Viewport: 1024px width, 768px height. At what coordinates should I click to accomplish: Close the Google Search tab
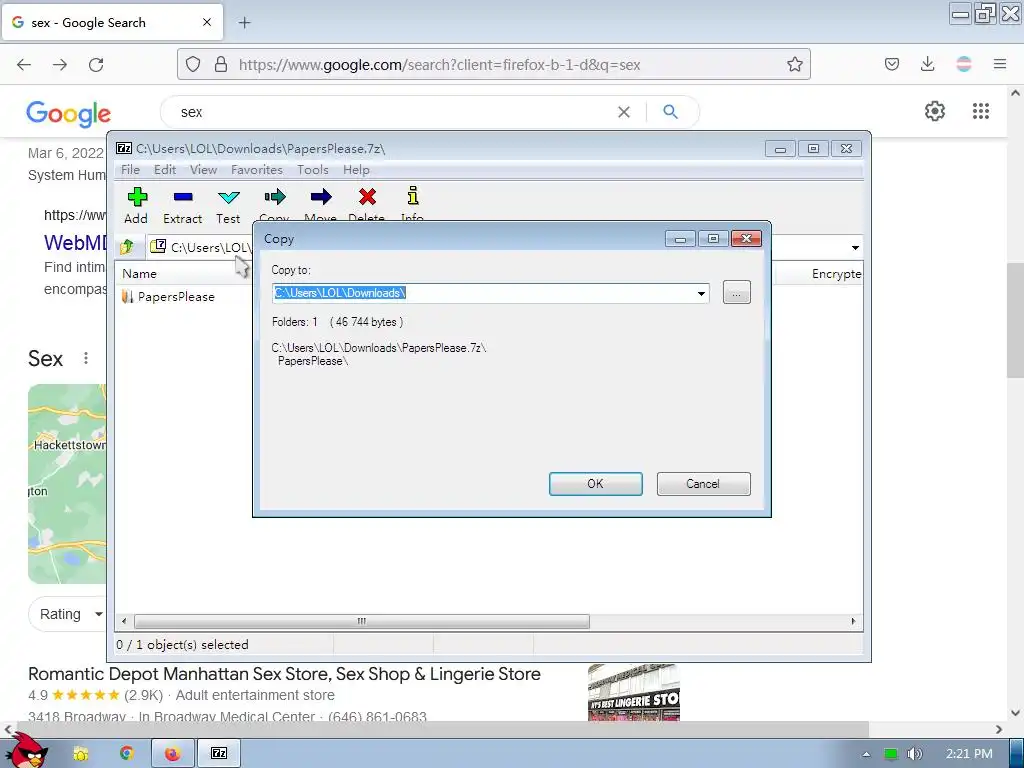[207, 22]
